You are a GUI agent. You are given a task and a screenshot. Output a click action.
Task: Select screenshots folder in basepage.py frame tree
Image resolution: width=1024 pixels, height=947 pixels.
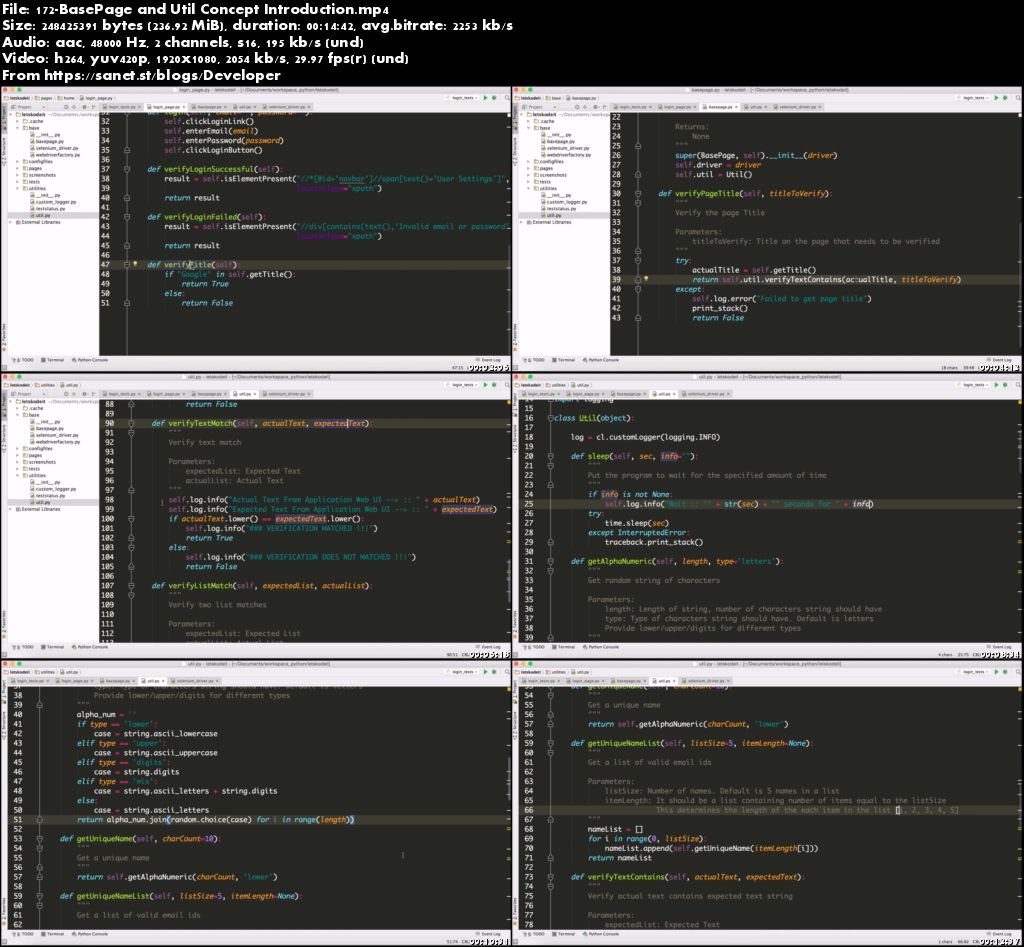[x=552, y=175]
